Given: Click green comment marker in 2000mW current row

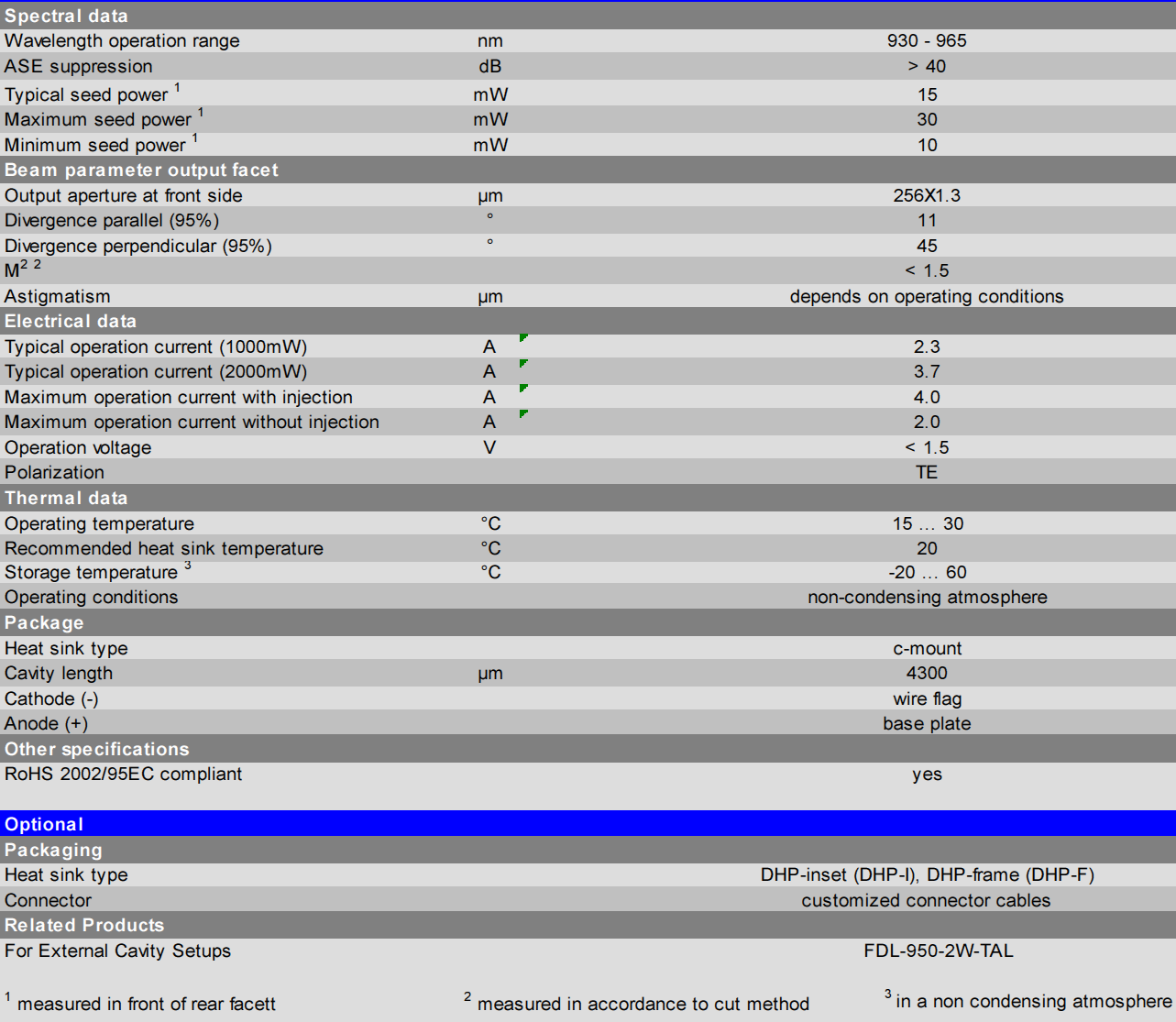Looking at the screenshot, I should pos(522,363).
